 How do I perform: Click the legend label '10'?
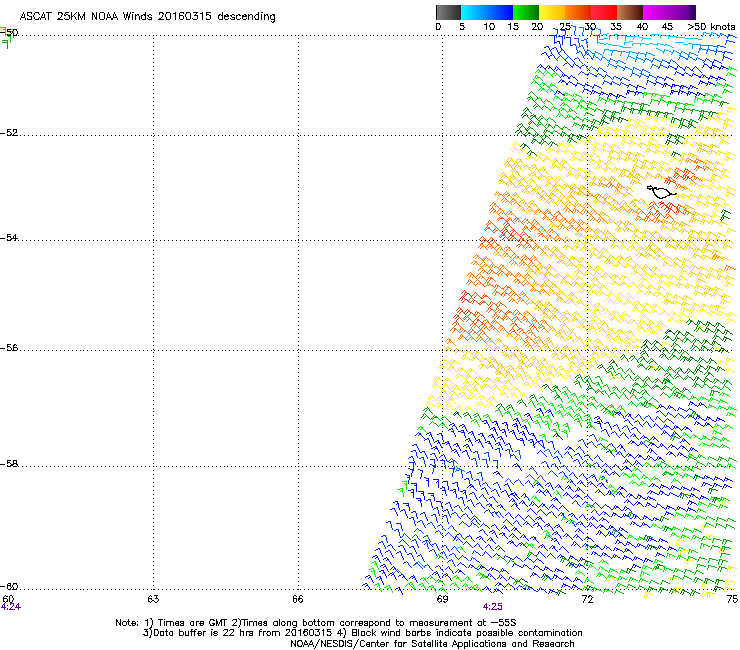pyautogui.click(x=489, y=27)
